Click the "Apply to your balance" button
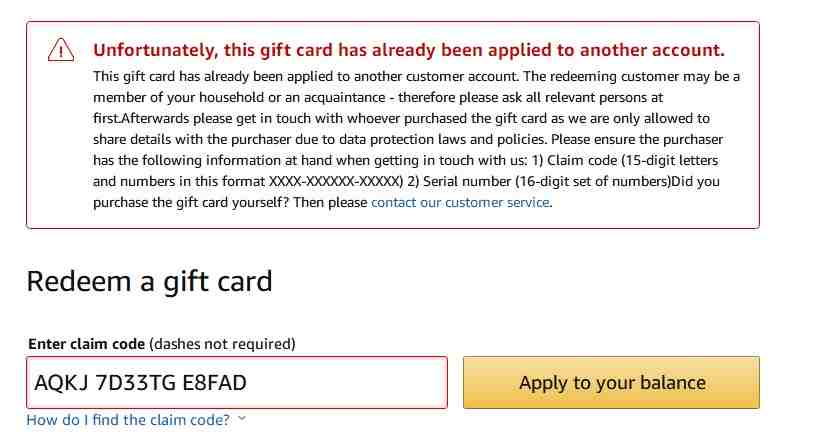This screenshot has height=442, width=818. (611, 383)
